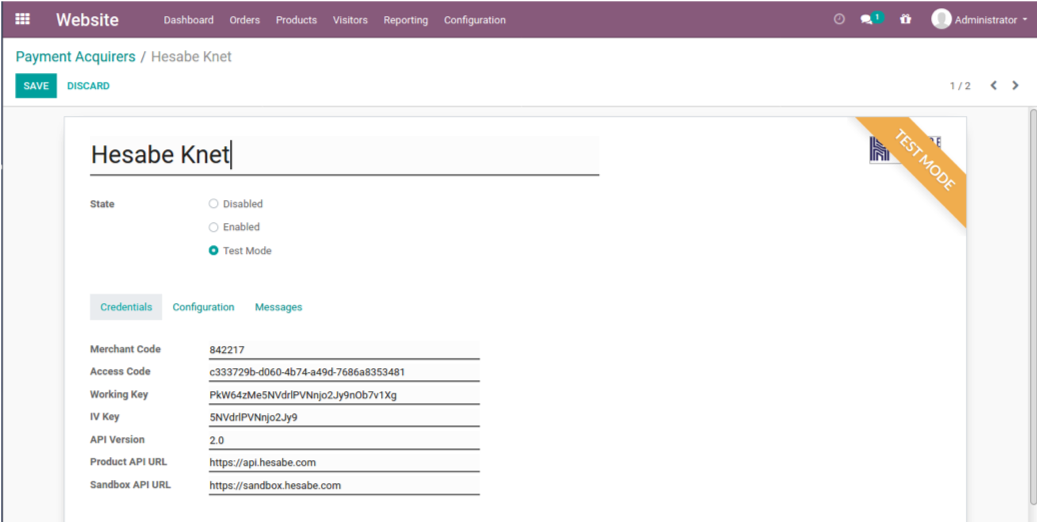Click the page vertical scrollbar
Viewport: 1037px width, 522px height.
[1032, 300]
